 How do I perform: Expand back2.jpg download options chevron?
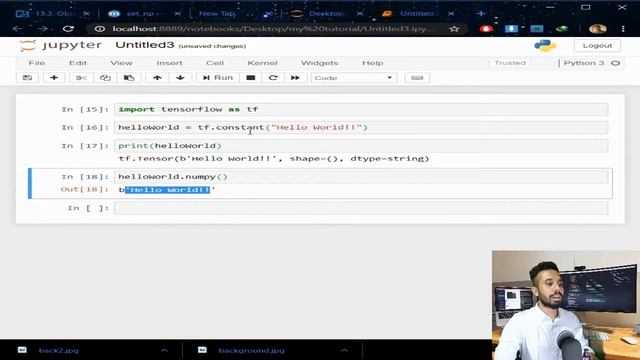164,350
